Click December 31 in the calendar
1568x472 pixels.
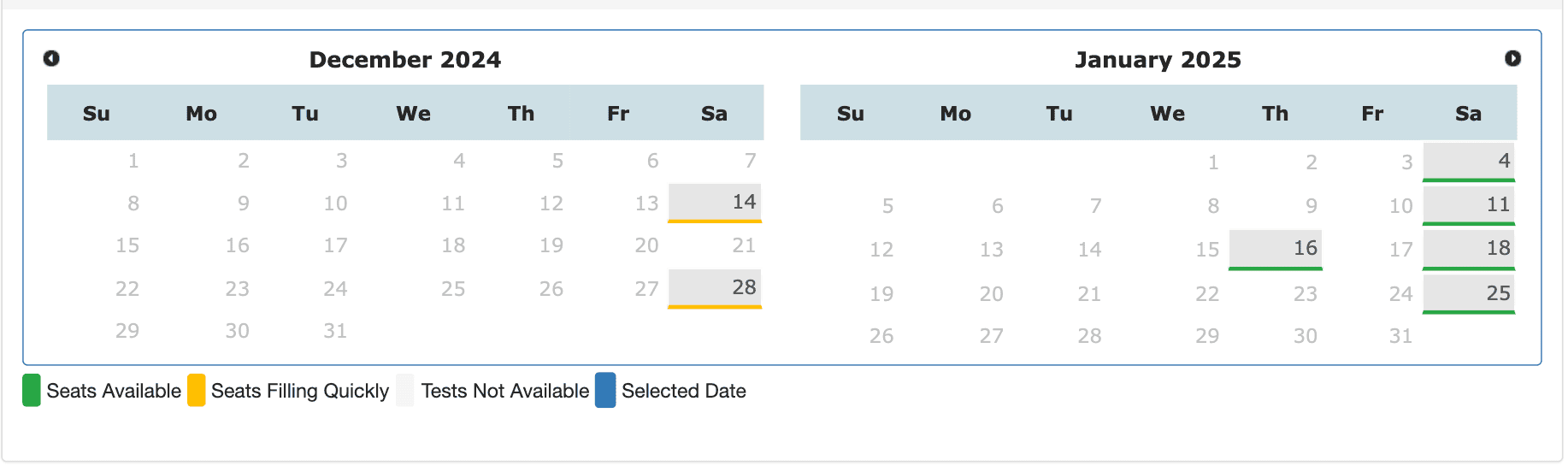click(x=335, y=331)
